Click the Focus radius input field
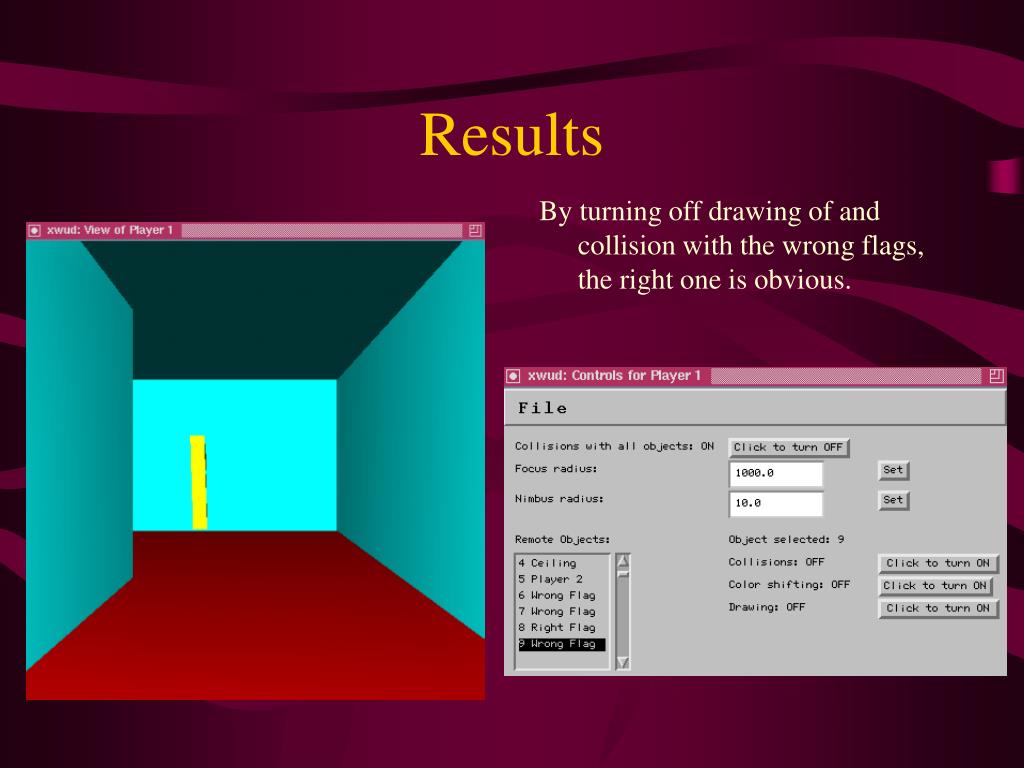The image size is (1024, 768). click(x=775, y=473)
